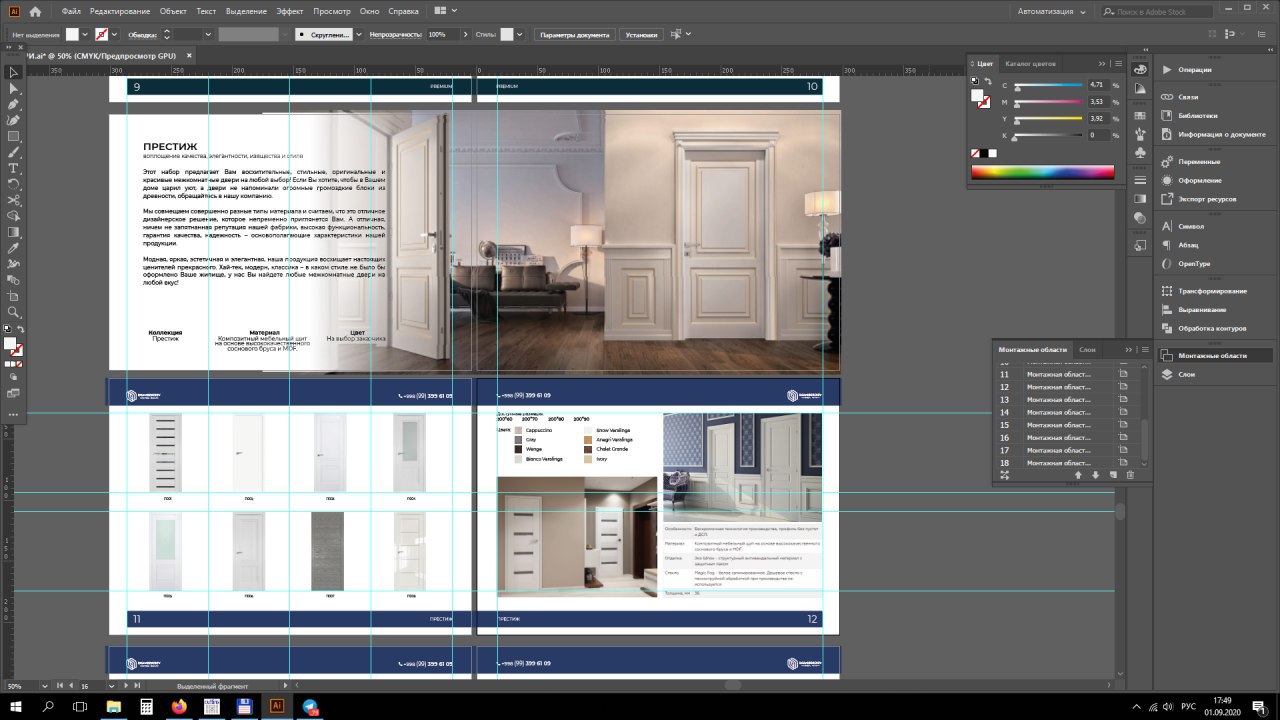Toggle orientation icon for artboard 14

(1123, 412)
